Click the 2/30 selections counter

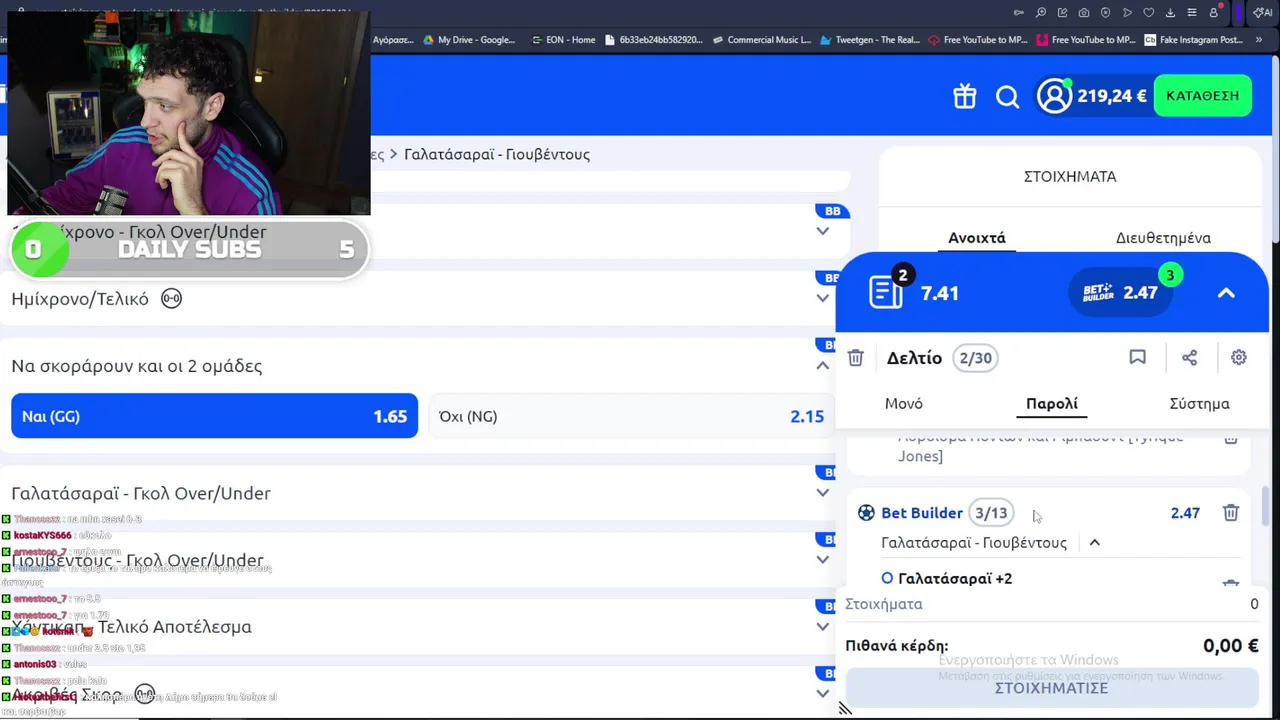pyautogui.click(x=975, y=358)
